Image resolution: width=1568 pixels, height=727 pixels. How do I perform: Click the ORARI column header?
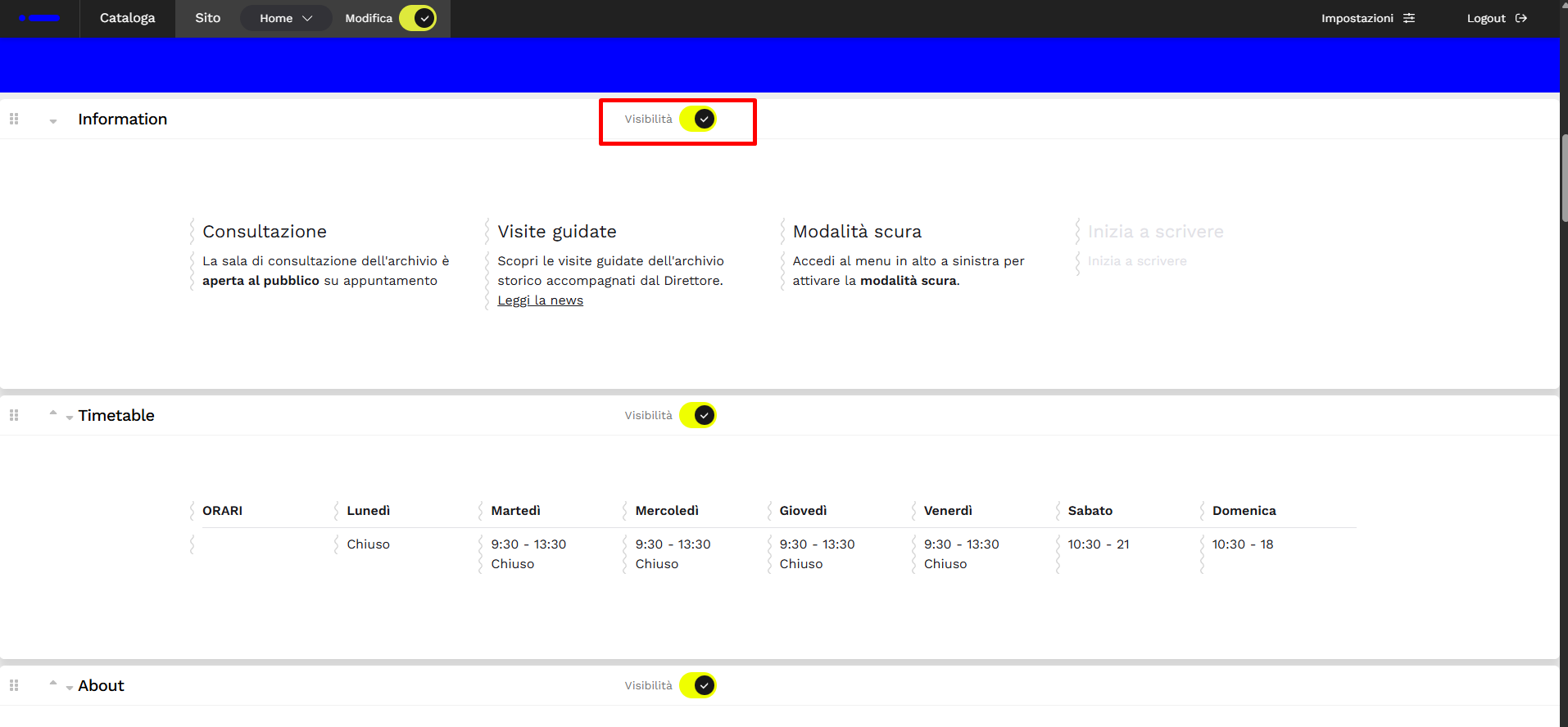pos(223,511)
